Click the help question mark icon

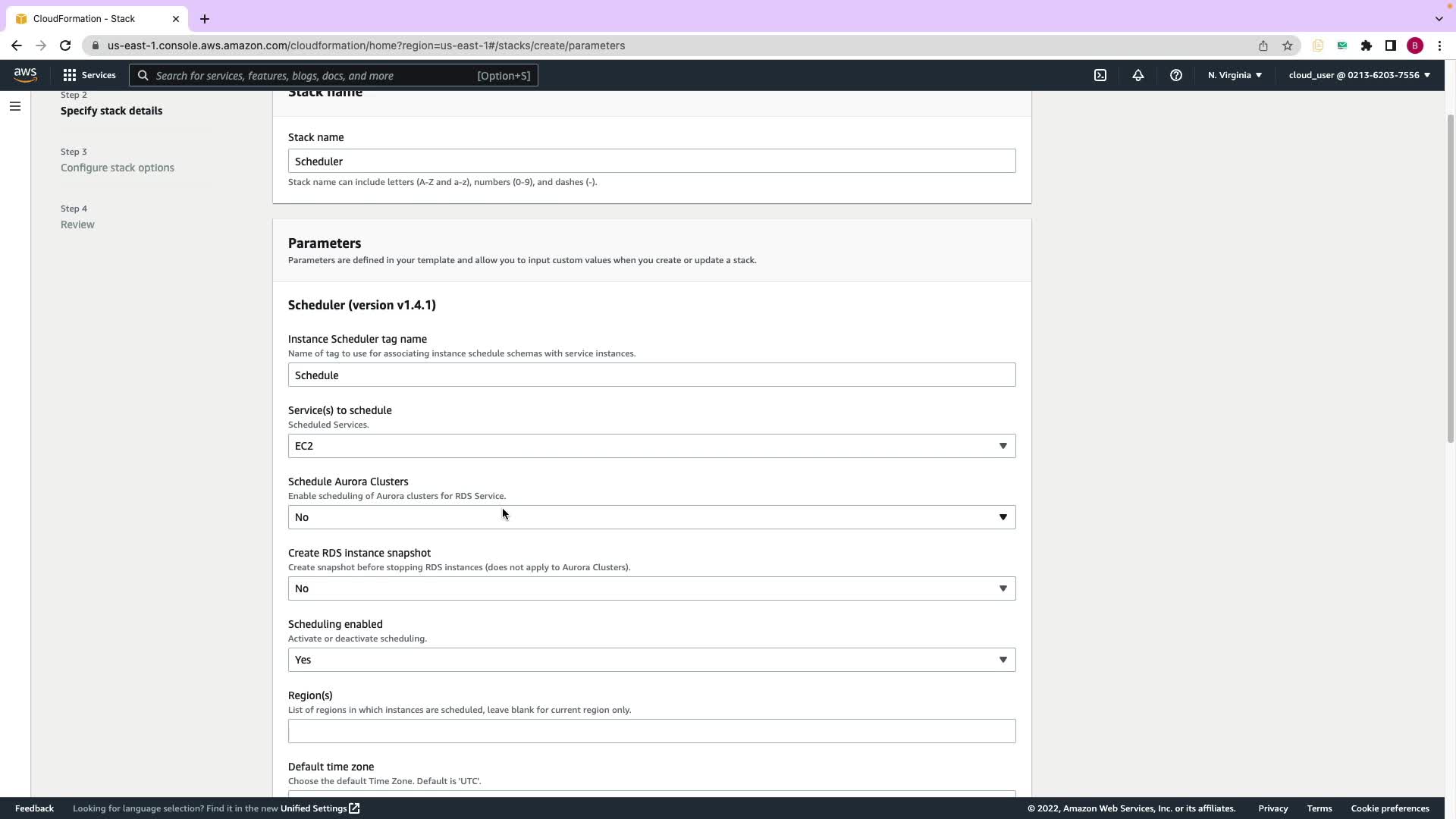point(1175,75)
